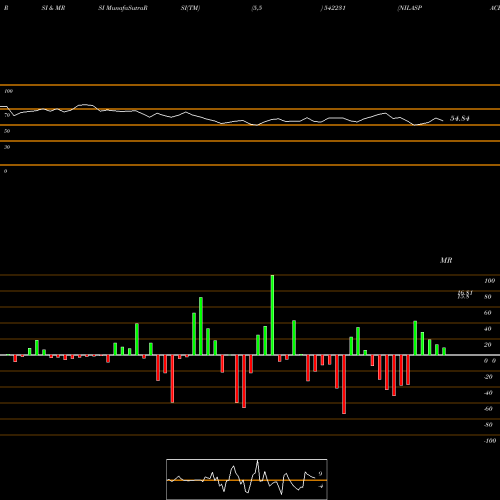Screen dimensions: 500x500
Task: Click the value 9 in mini chart
Action: point(320,473)
